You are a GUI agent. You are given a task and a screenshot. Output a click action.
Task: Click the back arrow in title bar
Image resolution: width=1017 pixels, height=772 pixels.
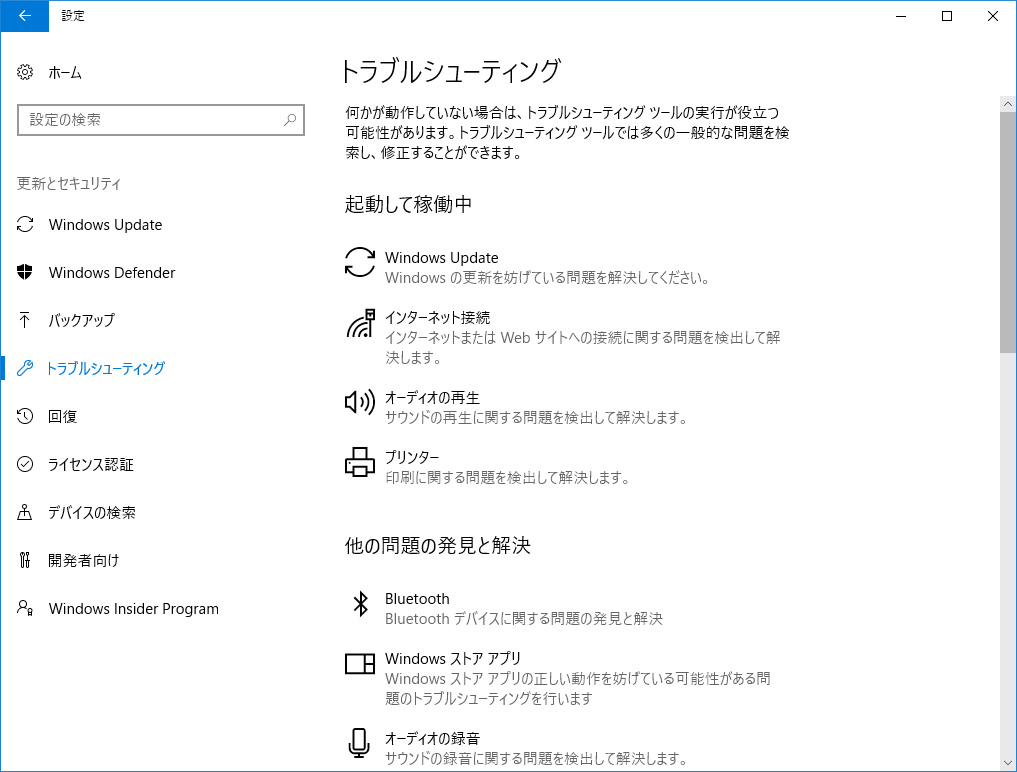pos(25,15)
